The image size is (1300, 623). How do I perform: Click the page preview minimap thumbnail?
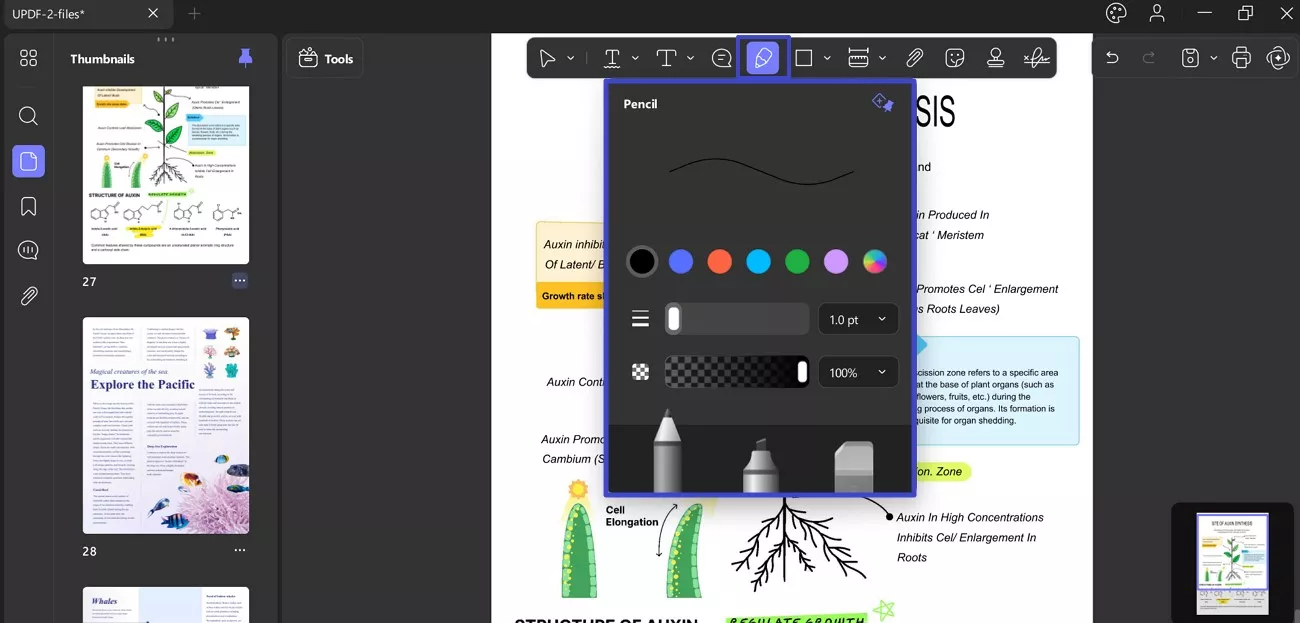point(1232,563)
